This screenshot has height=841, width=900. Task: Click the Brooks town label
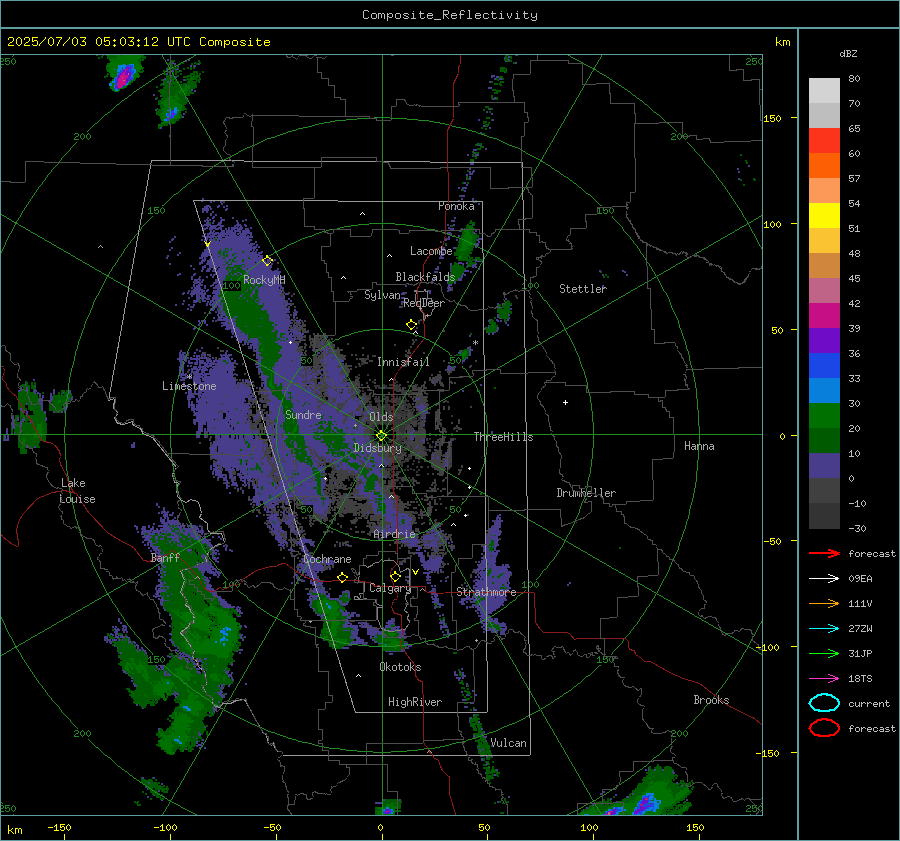[x=711, y=700]
